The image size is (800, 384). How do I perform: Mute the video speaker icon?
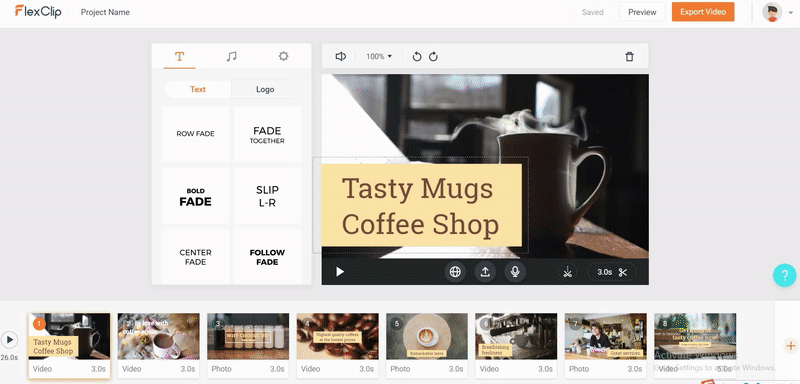point(341,57)
